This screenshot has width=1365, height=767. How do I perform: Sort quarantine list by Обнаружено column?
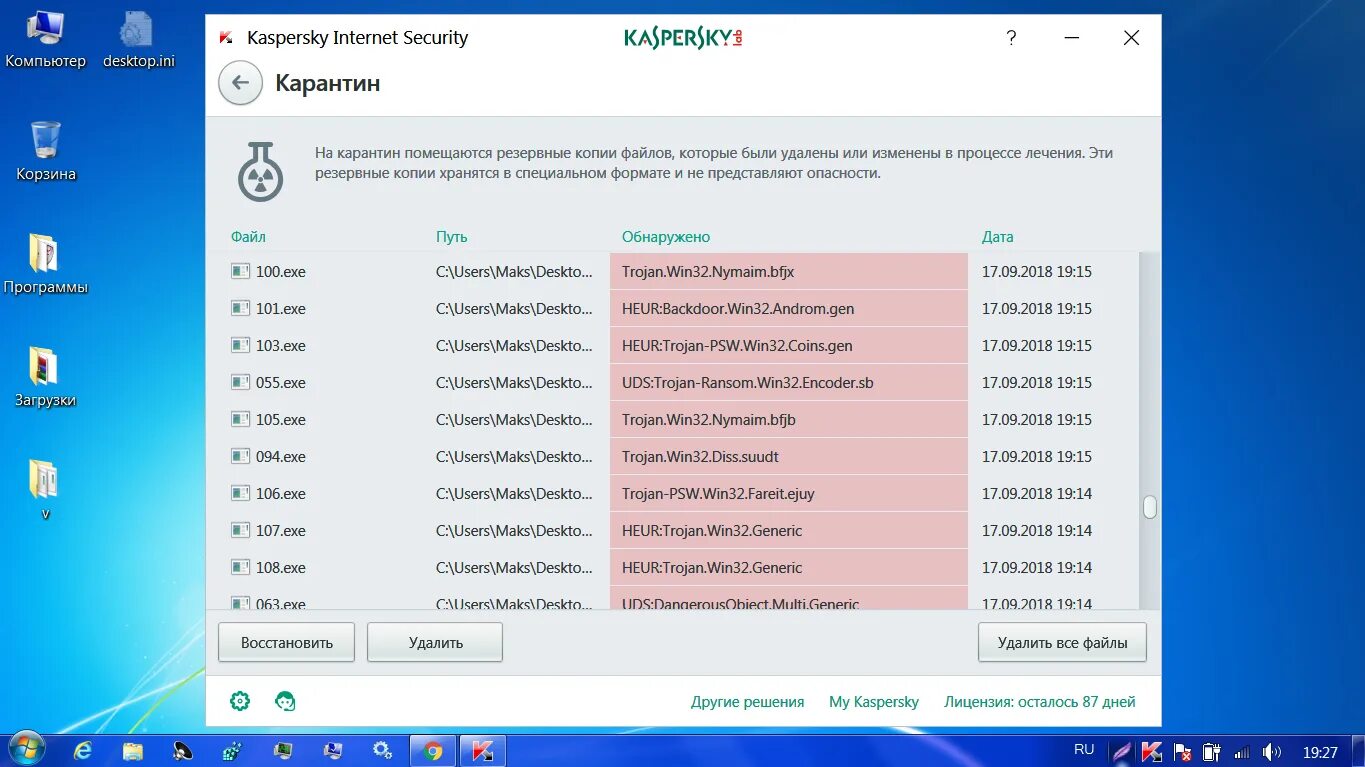[x=666, y=237]
